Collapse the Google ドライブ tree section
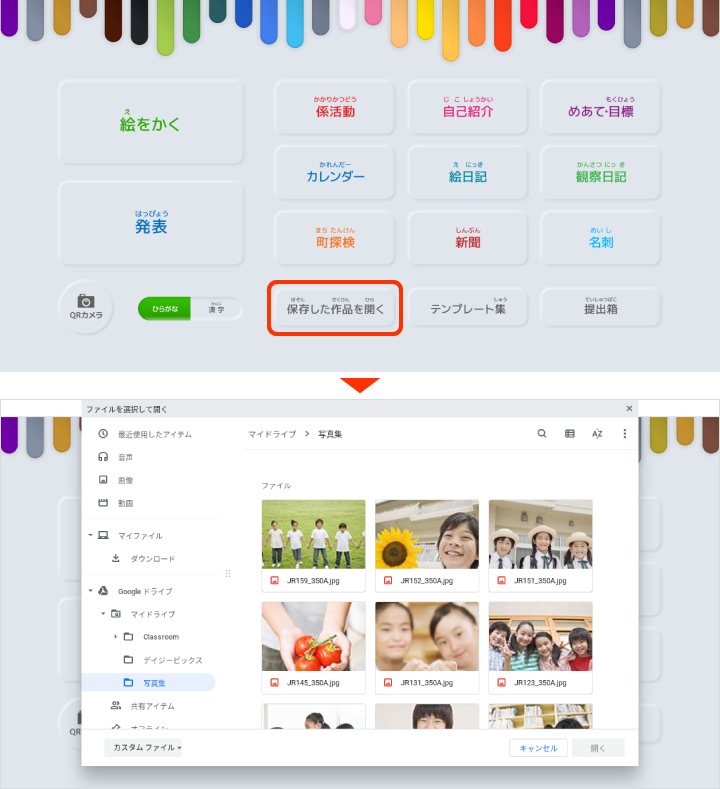Screen dimensions: 720x789 pyautogui.click(x=91, y=591)
